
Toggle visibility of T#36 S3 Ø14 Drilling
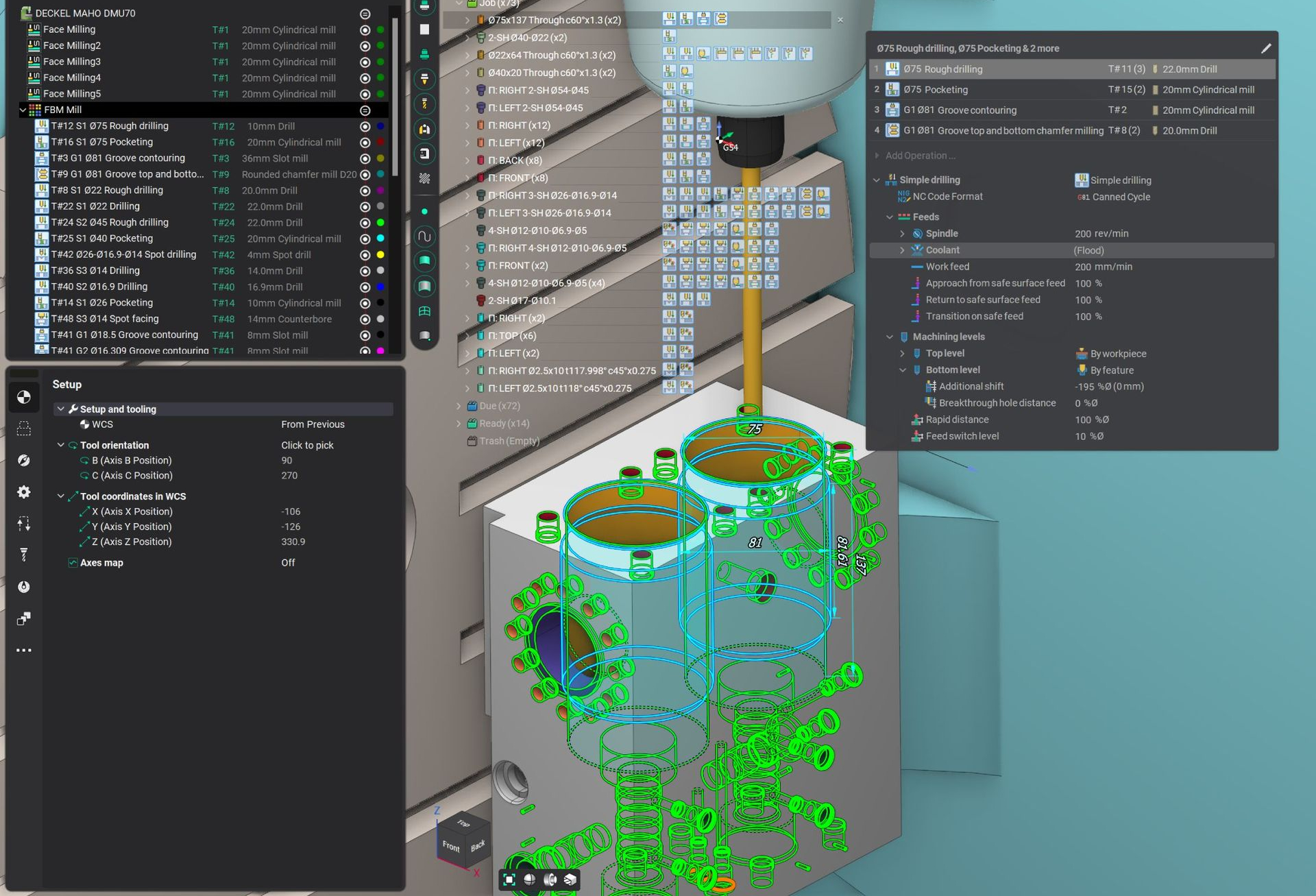click(x=365, y=271)
